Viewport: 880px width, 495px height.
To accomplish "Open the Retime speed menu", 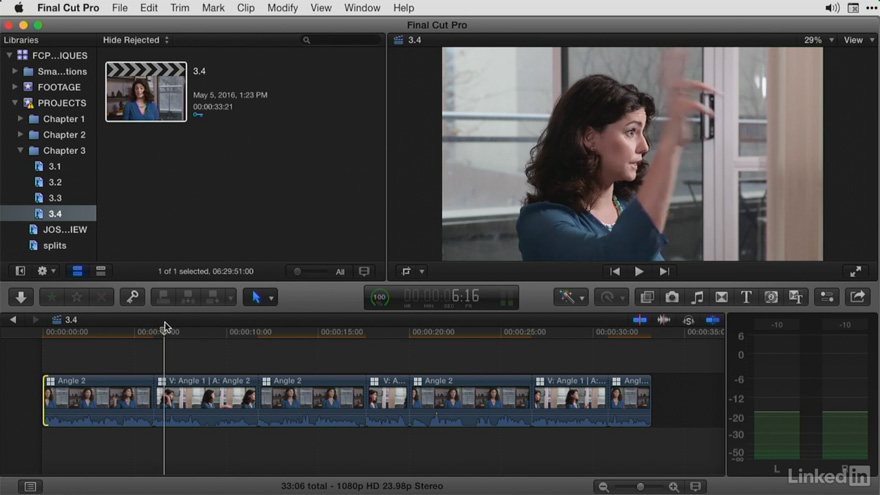I will pyautogui.click(x=612, y=297).
